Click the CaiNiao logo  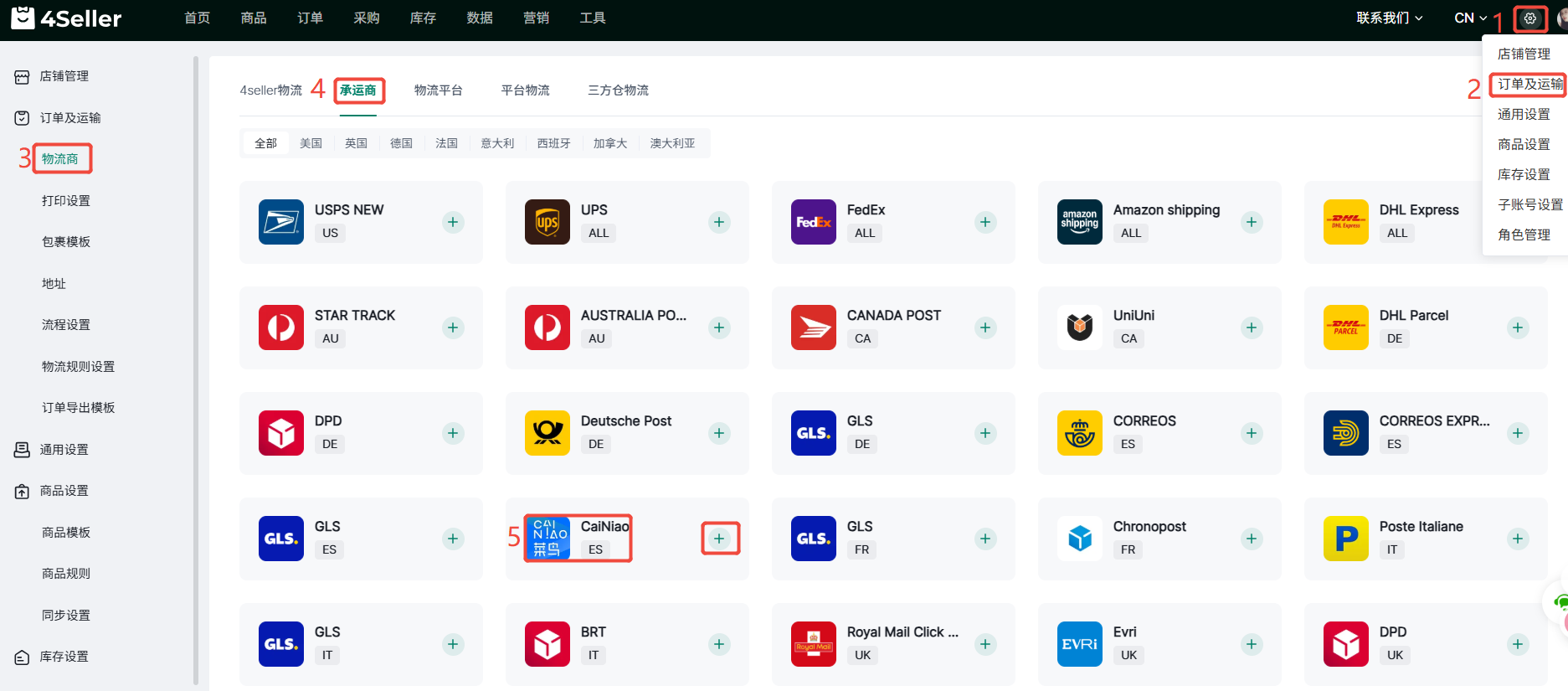tap(549, 539)
